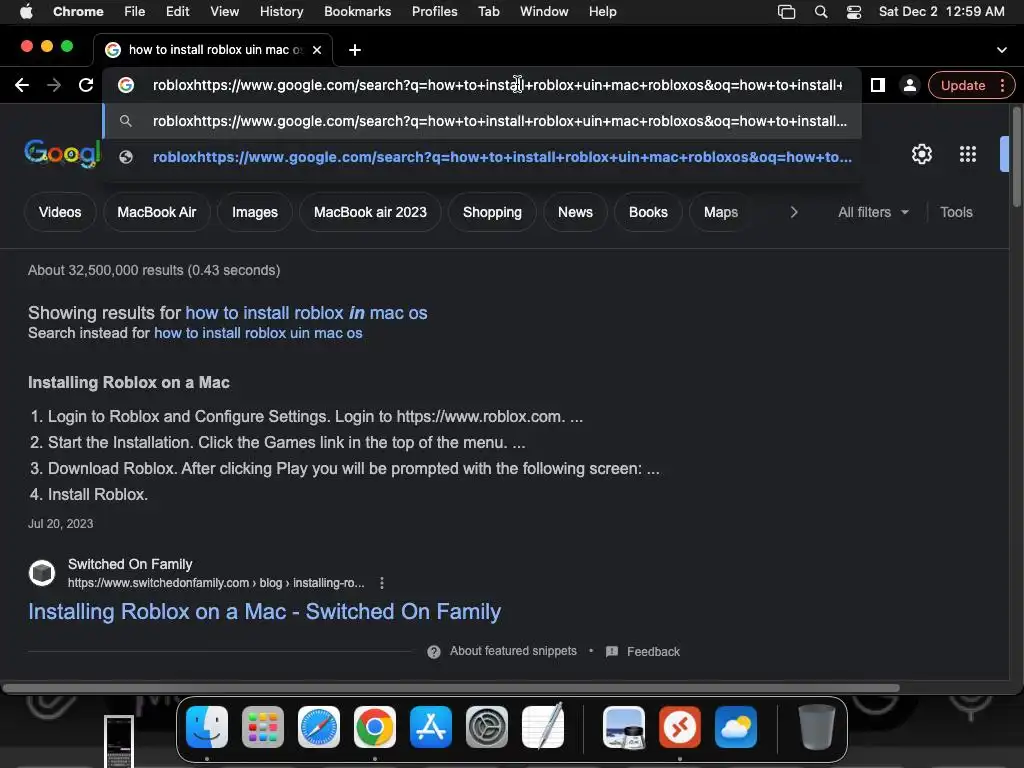Reload the current page
The width and height of the screenshot is (1024, 768).
pos(86,85)
